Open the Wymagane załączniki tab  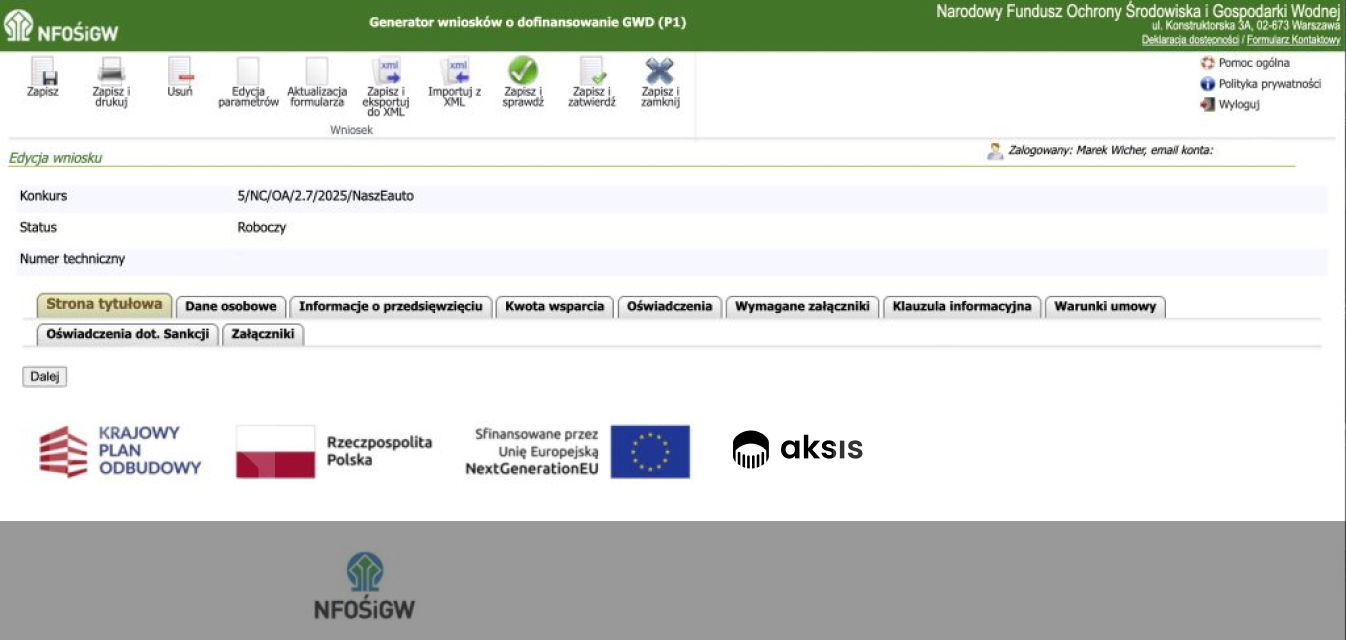pos(802,307)
